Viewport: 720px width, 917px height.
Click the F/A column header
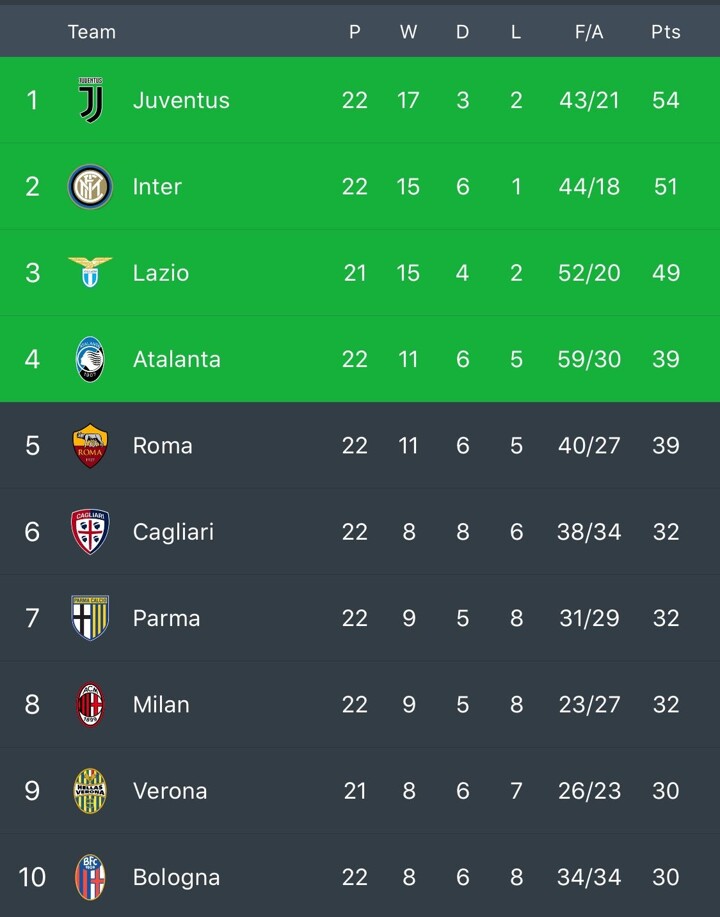589,32
